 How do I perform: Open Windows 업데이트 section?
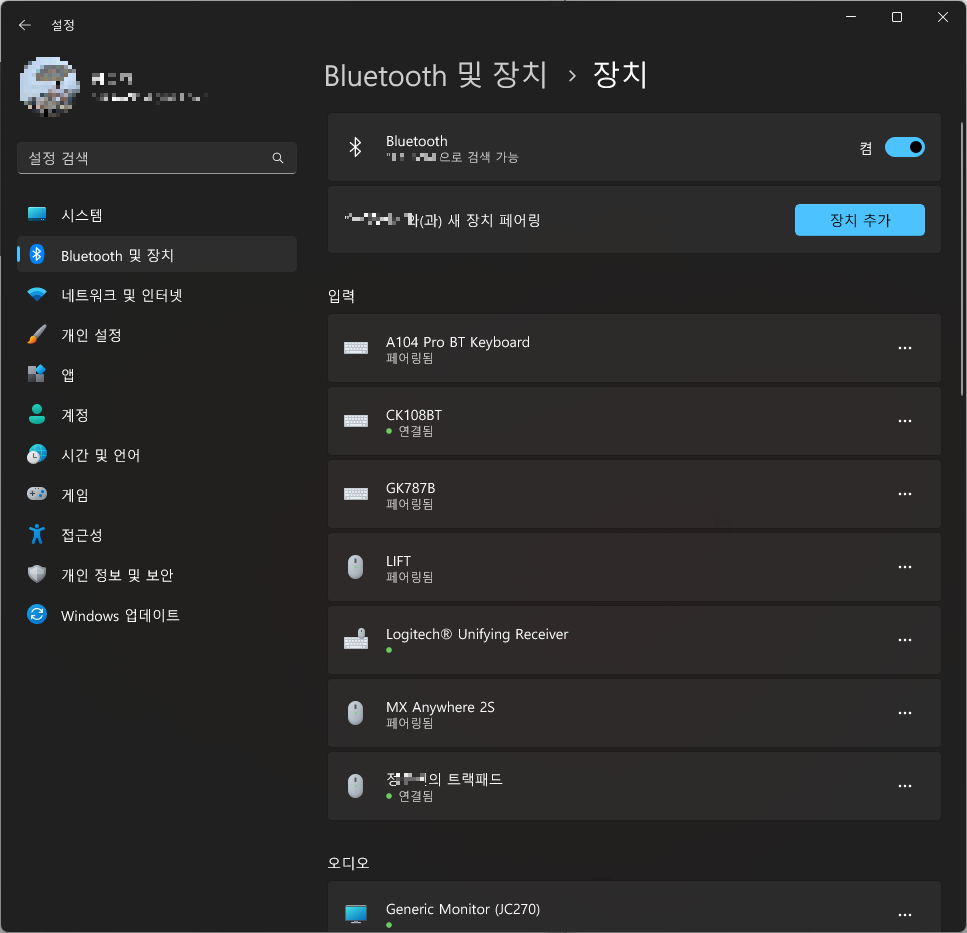click(x=157, y=615)
